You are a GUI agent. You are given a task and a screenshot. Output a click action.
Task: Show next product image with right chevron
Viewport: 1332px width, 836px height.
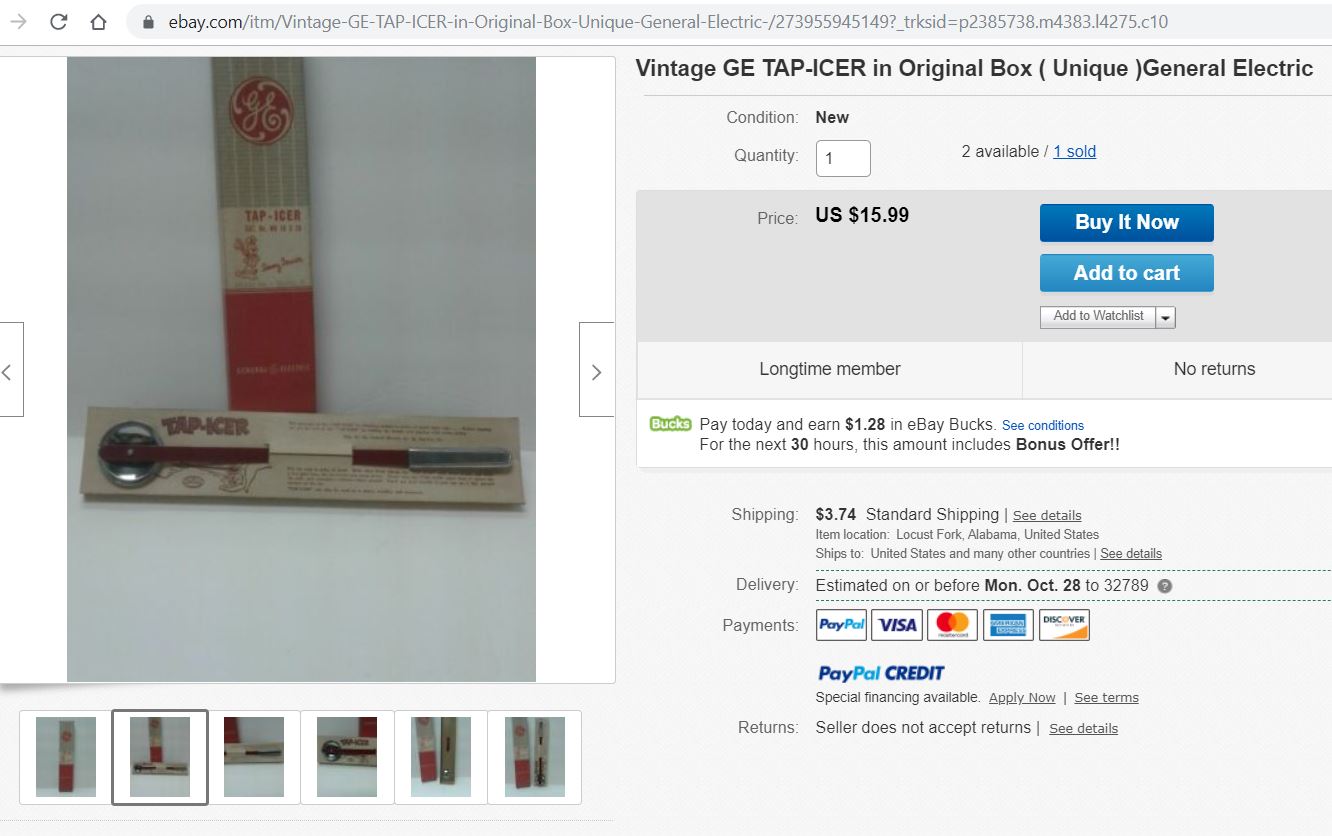[x=597, y=370]
